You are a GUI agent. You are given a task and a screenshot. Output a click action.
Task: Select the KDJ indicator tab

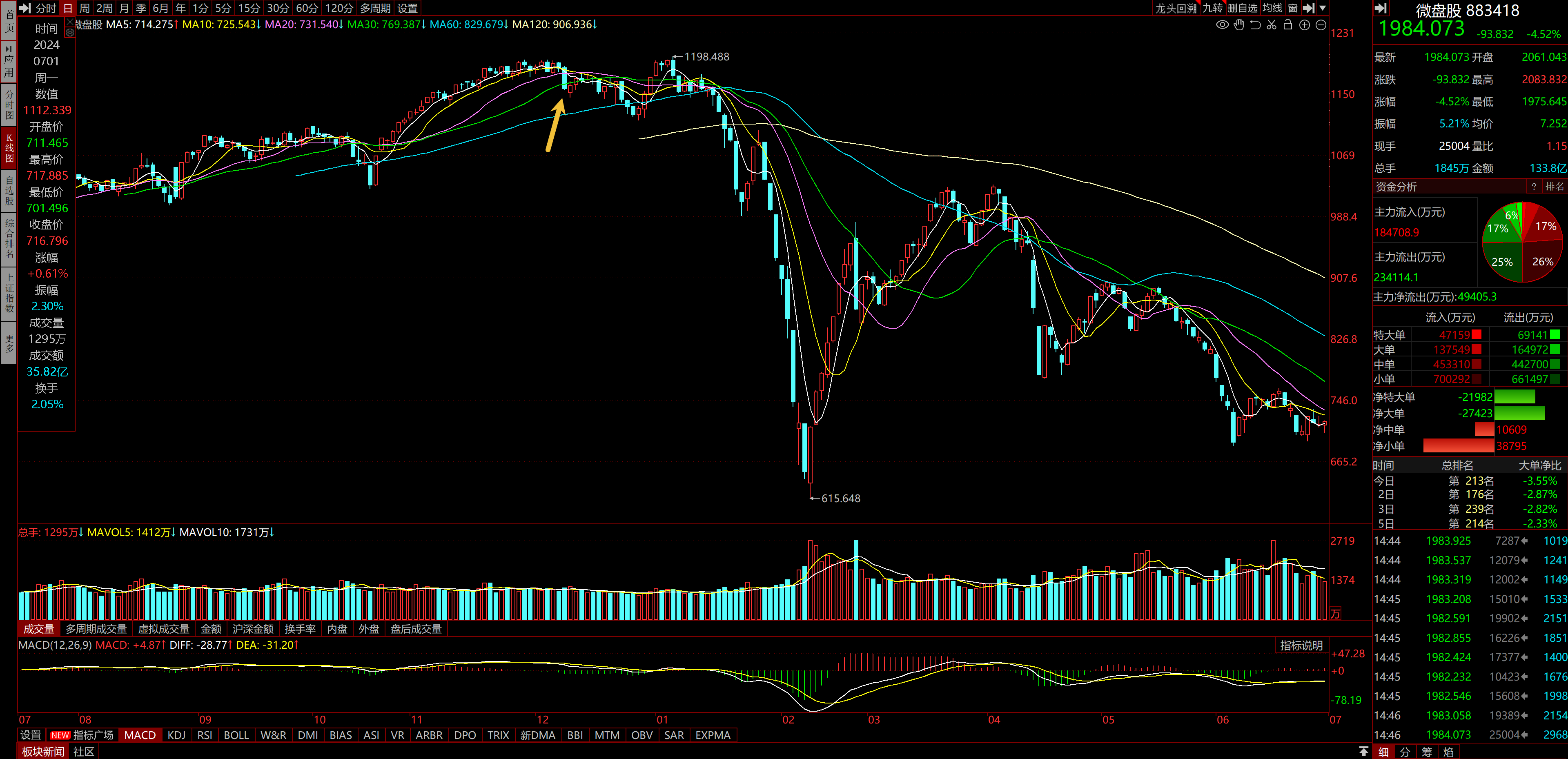tap(176, 735)
